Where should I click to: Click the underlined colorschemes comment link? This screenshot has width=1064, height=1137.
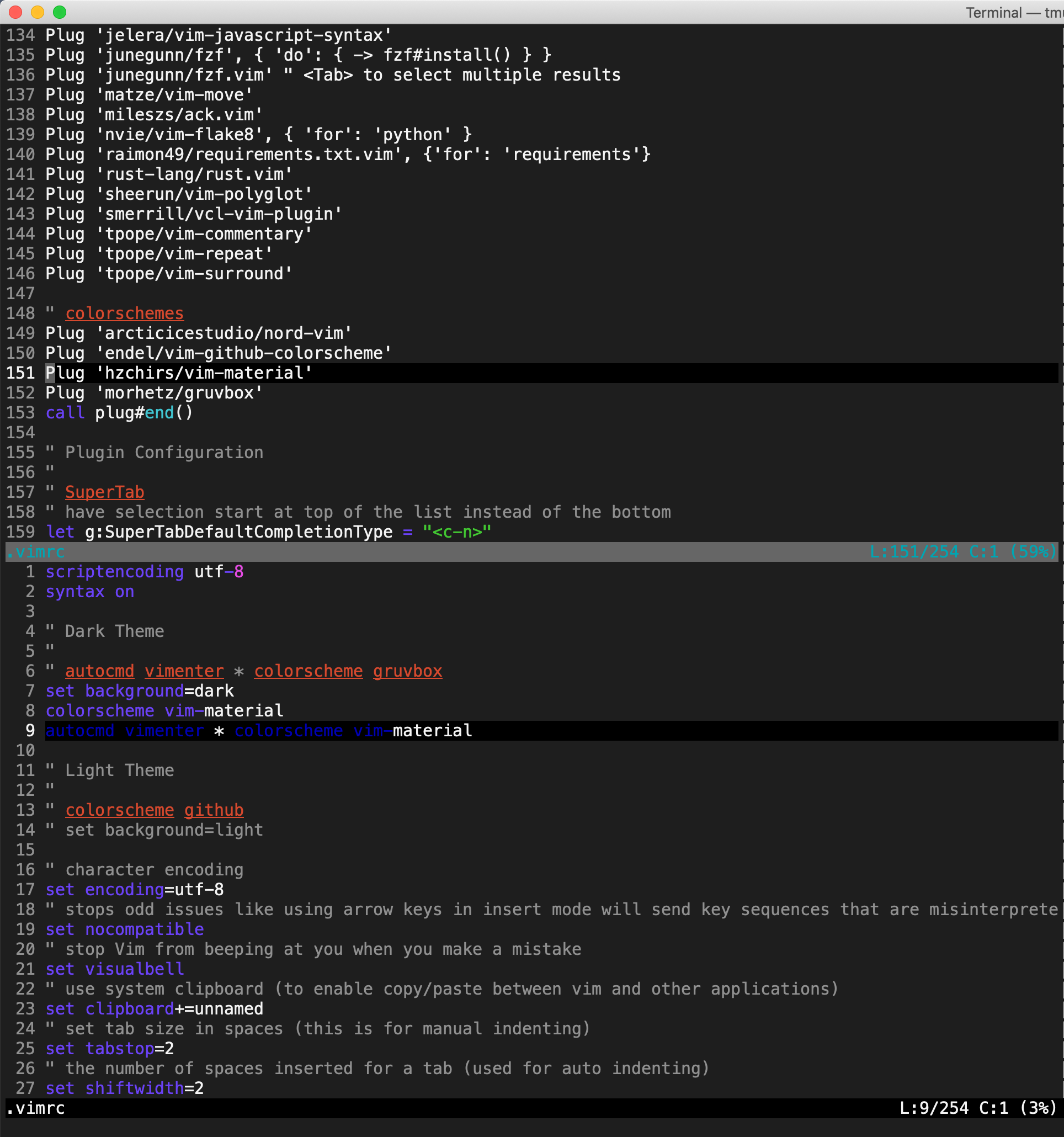[125, 313]
